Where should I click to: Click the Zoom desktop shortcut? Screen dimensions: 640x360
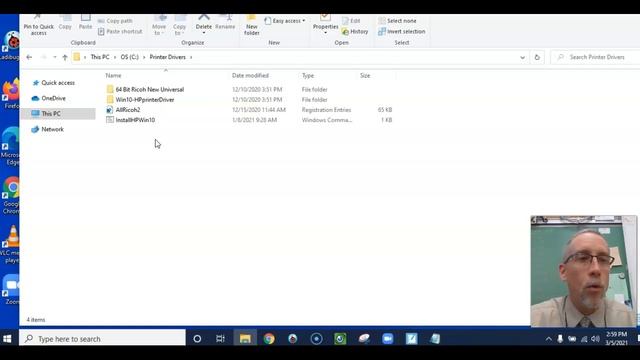pyautogui.click(x=11, y=290)
